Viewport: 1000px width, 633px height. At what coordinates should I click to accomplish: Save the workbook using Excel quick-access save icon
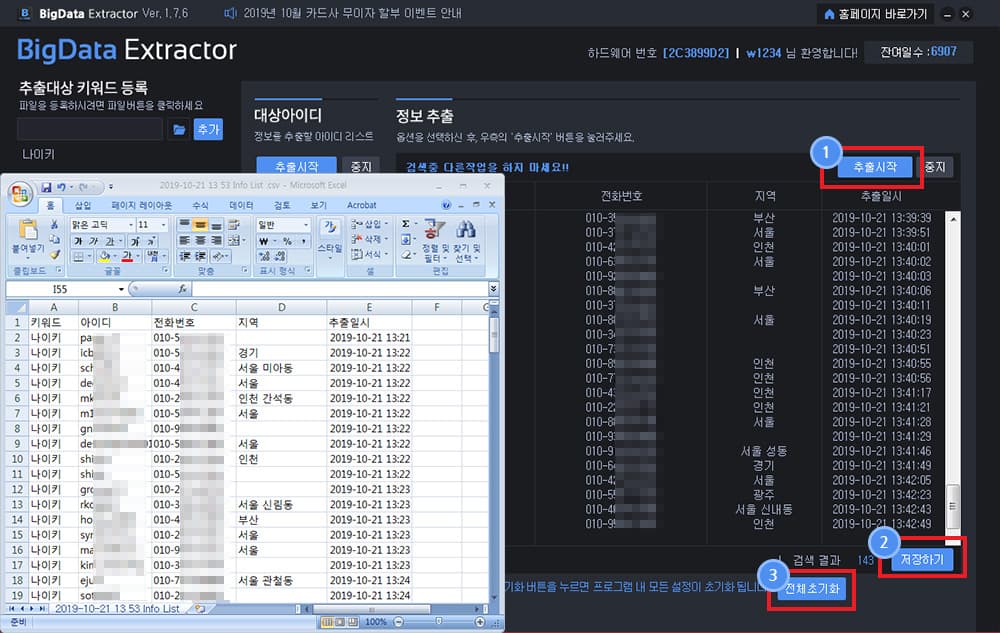46,187
